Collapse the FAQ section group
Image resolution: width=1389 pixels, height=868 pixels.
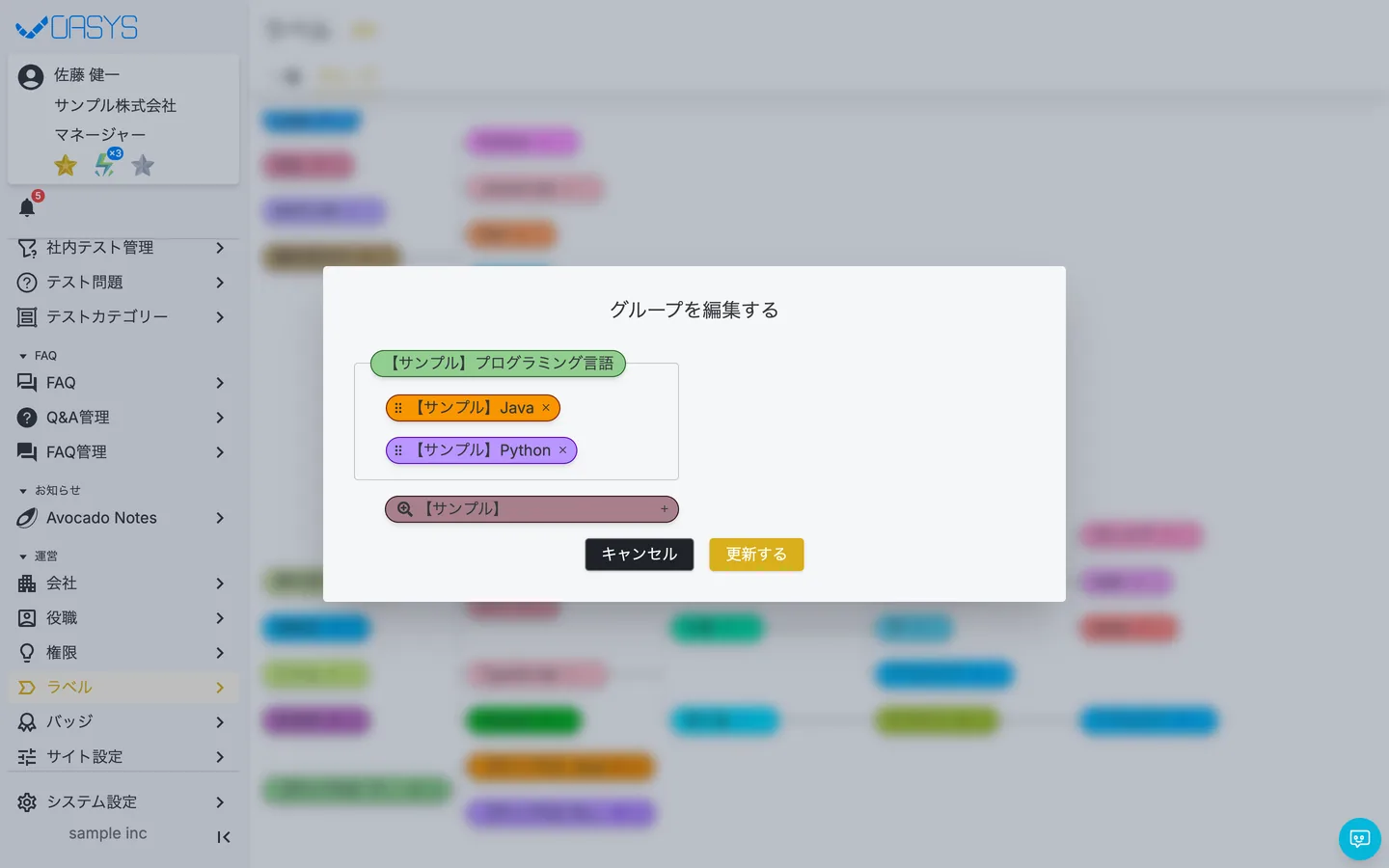click(x=23, y=356)
